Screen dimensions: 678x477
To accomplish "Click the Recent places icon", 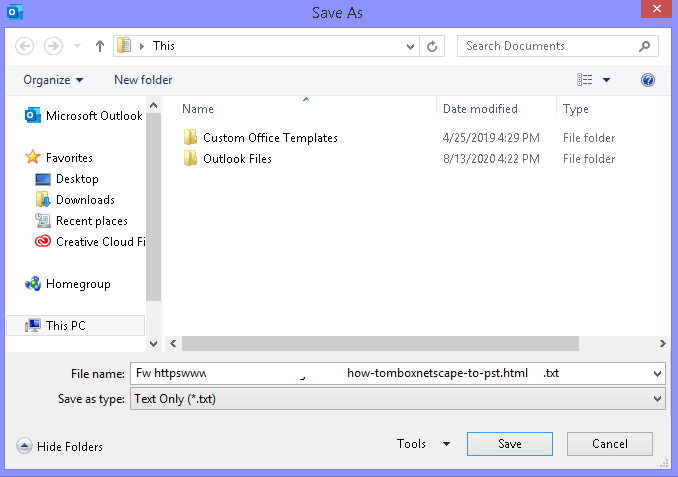I will (x=43, y=221).
